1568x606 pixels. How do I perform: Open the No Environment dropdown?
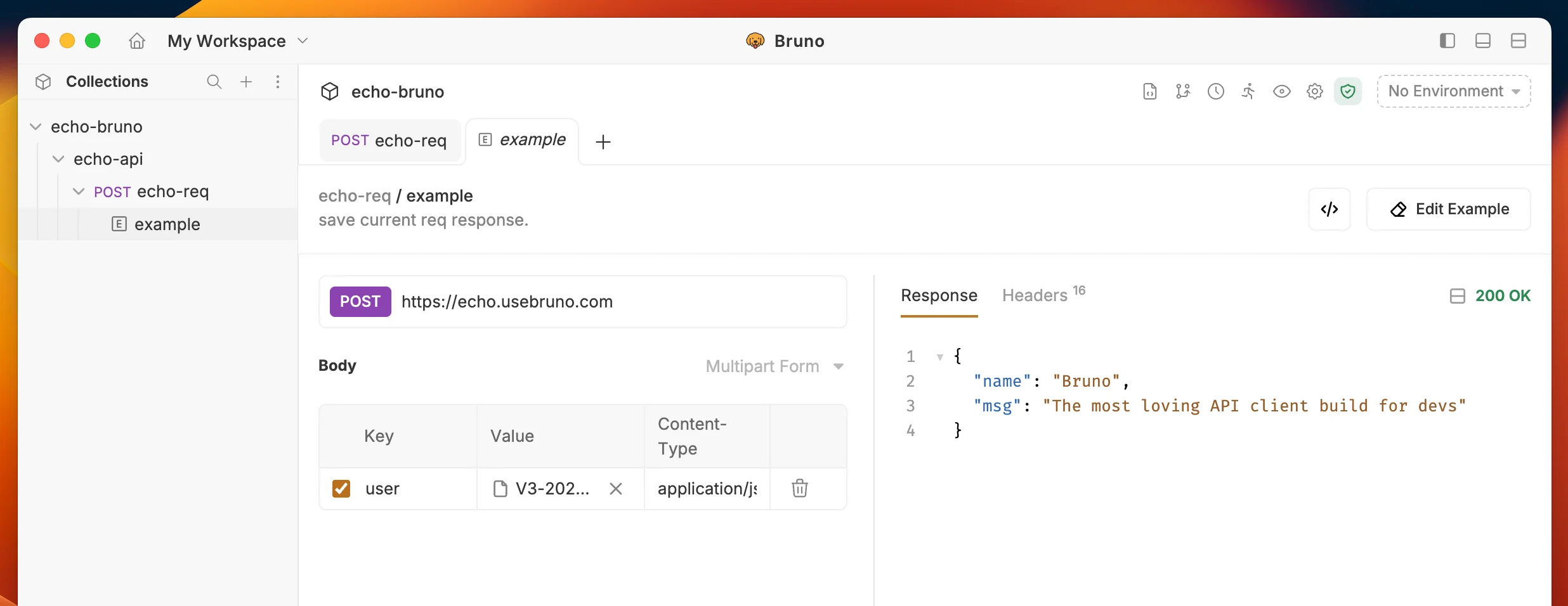[1454, 91]
